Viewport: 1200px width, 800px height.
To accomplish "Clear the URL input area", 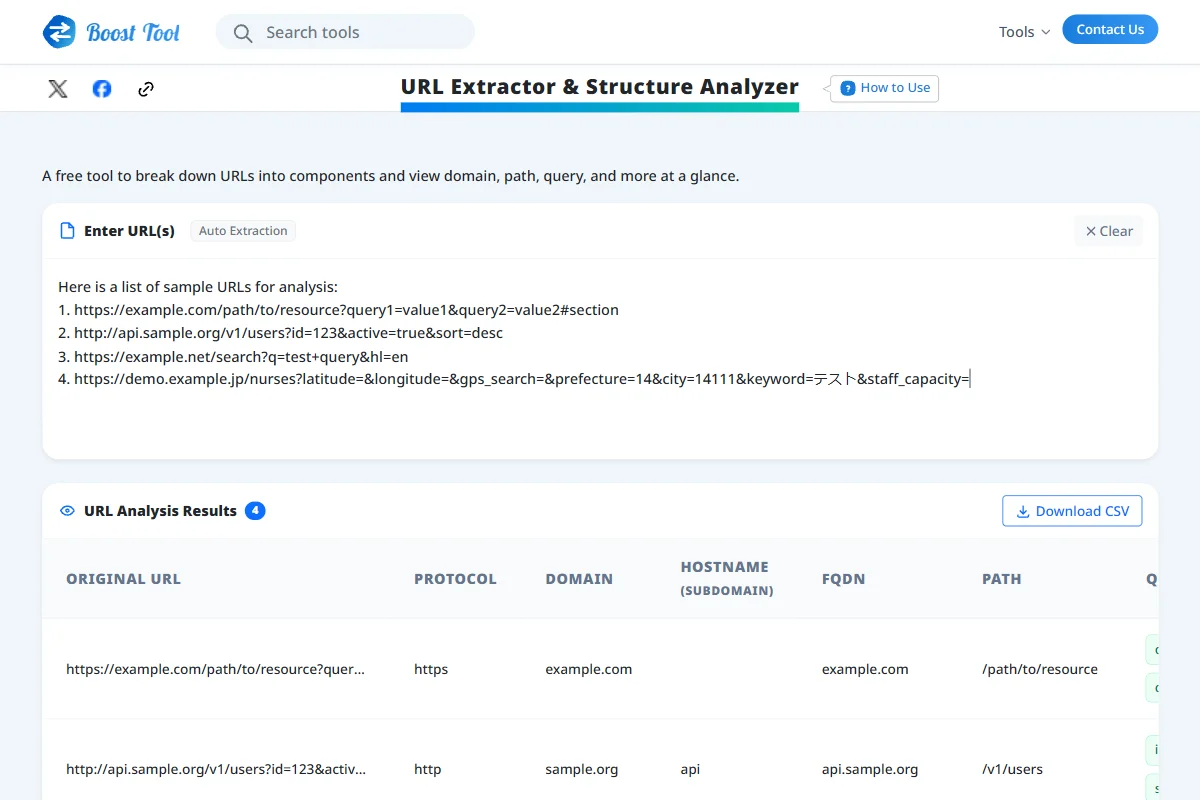I will pyautogui.click(x=1109, y=231).
